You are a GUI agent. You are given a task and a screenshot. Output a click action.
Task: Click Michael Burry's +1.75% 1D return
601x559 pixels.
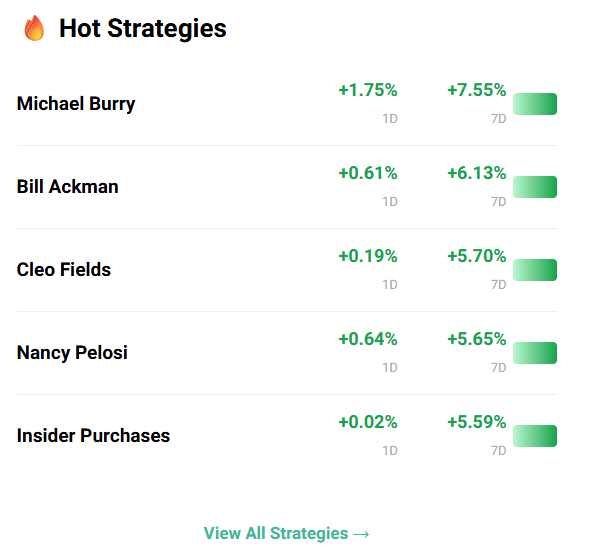coord(368,90)
